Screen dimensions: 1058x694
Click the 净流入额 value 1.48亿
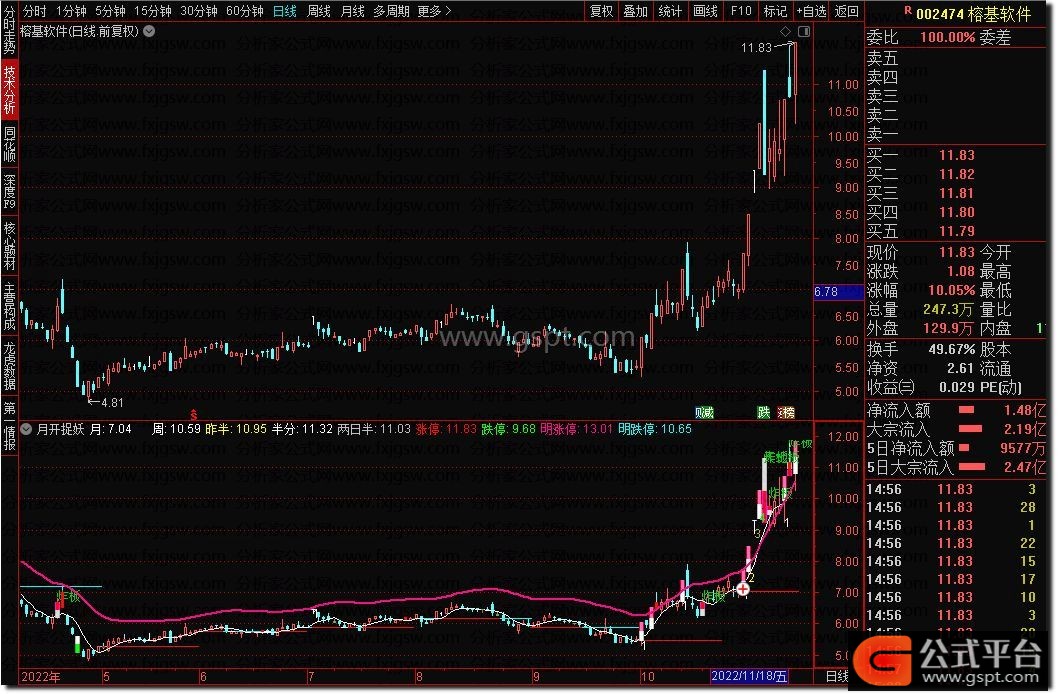pyautogui.click(x=1024, y=410)
